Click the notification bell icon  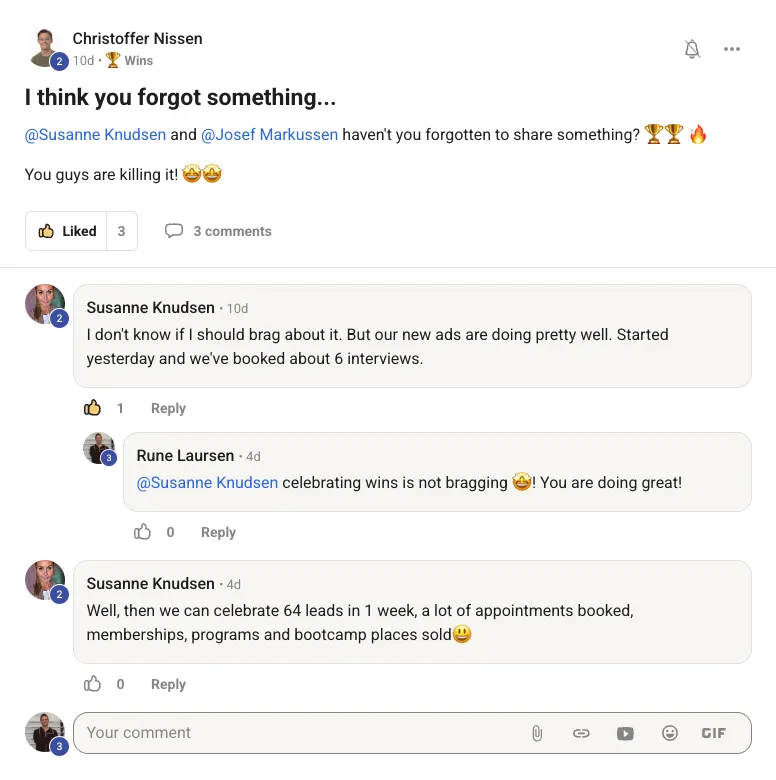coord(692,50)
